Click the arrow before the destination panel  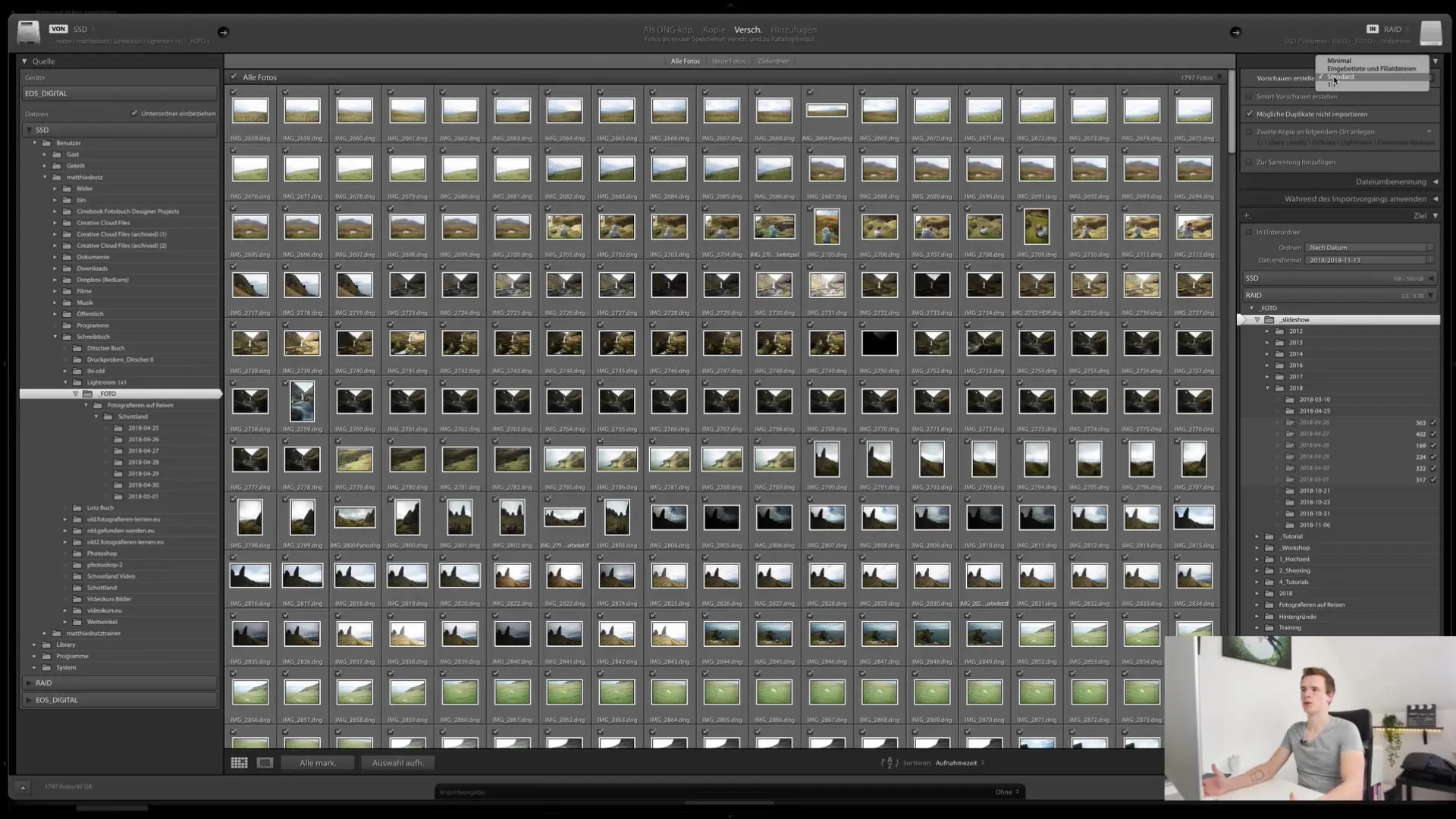click(x=1235, y=32)
